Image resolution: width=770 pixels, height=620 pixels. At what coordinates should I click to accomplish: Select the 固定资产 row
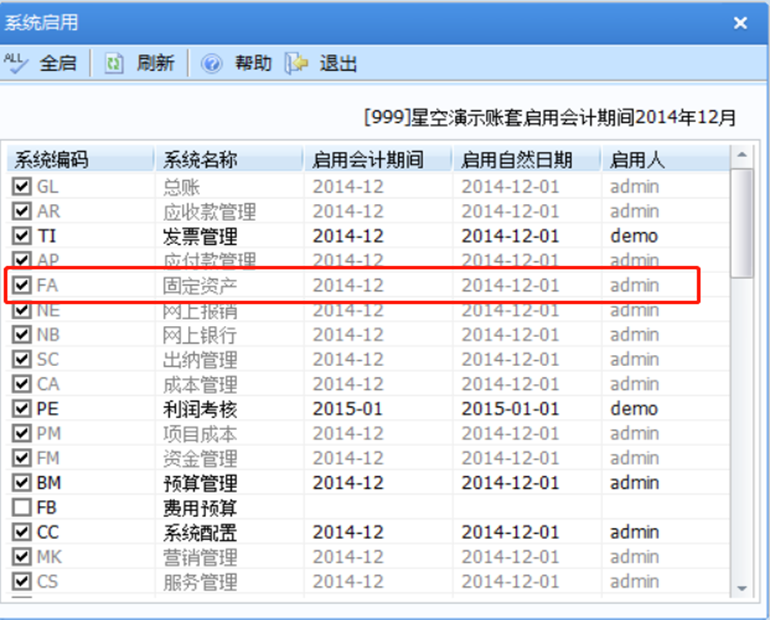[352, 285]
